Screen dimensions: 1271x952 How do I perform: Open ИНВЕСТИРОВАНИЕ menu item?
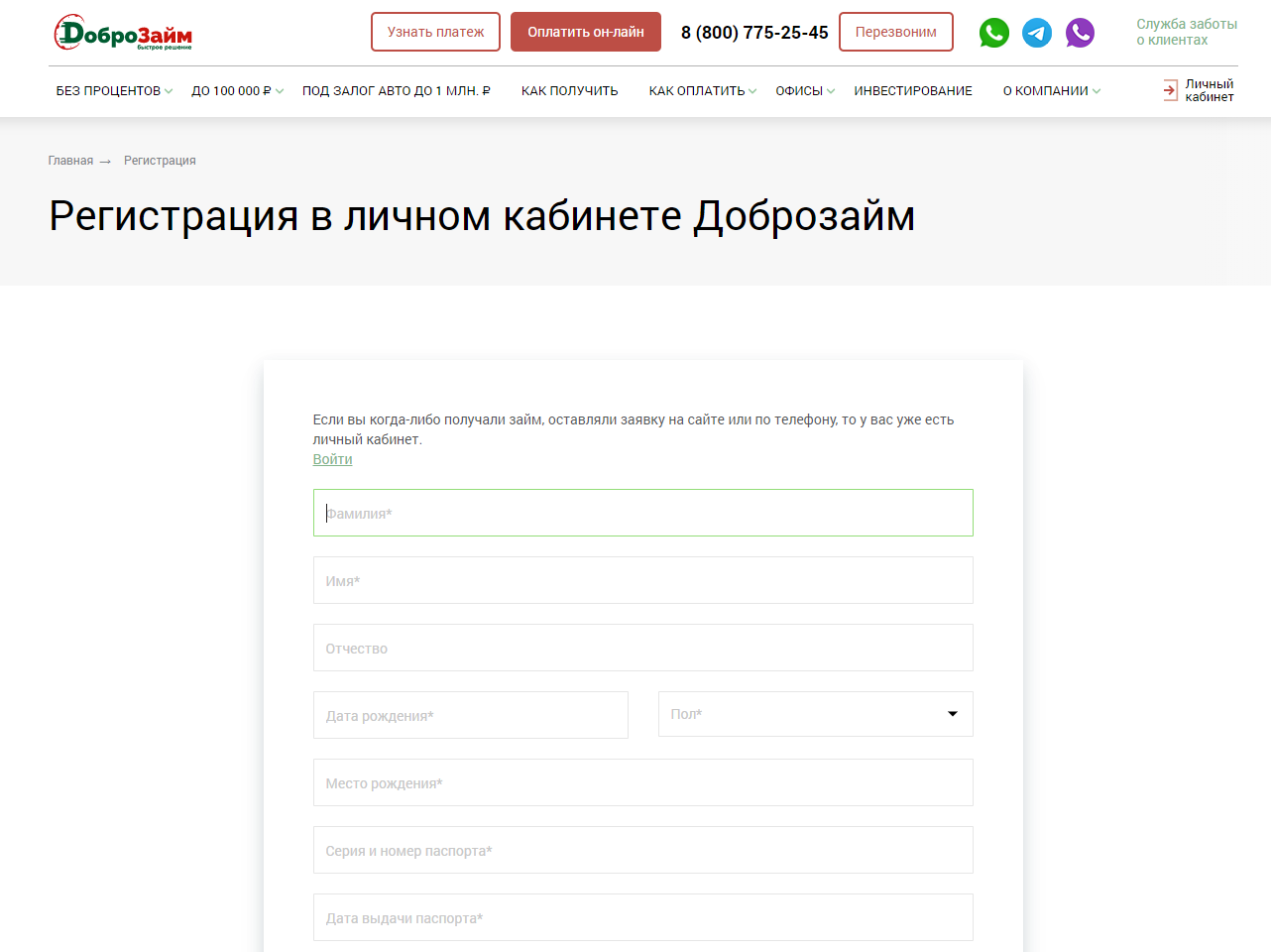pyautogui.click(x=913, y=90)
